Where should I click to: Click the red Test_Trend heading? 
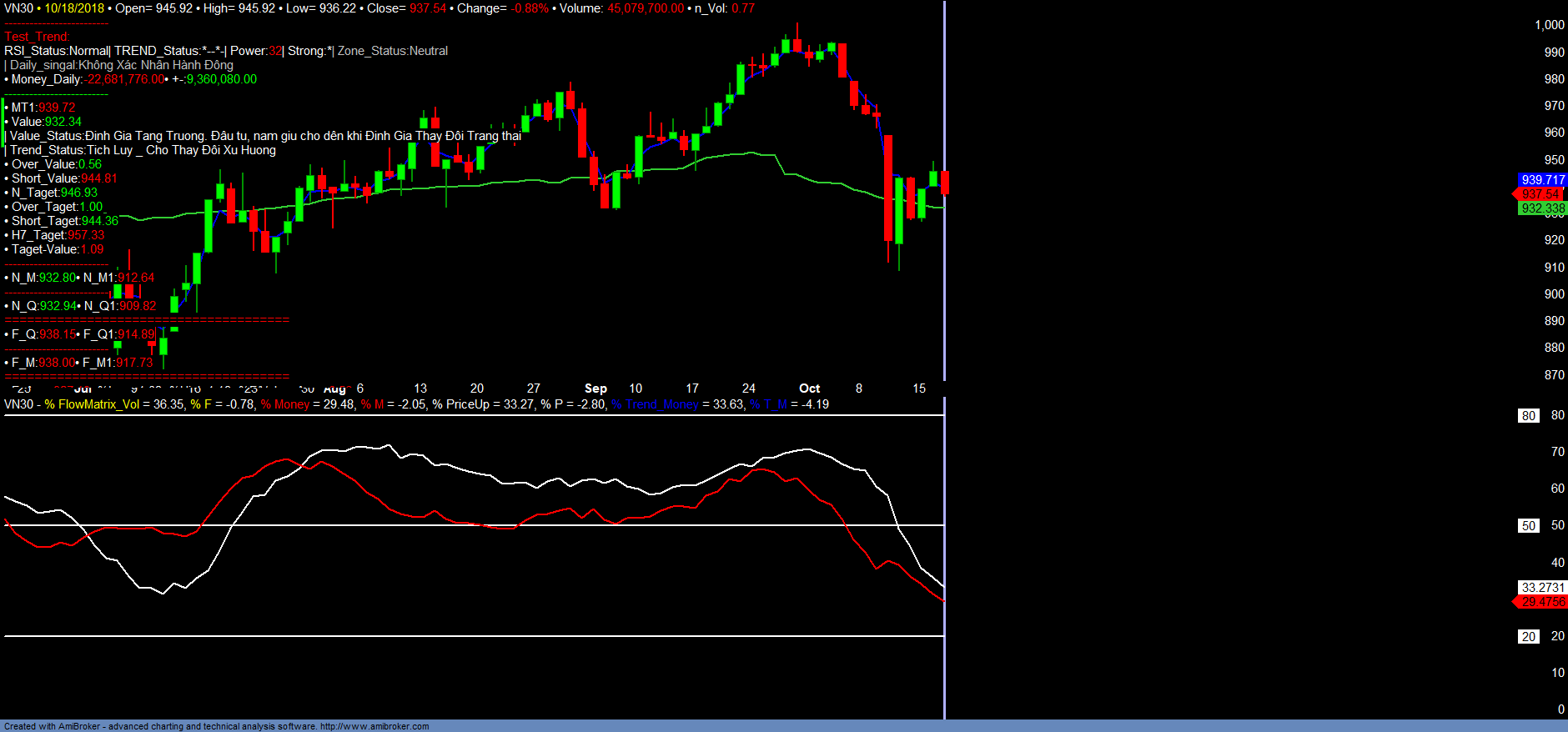38,37
